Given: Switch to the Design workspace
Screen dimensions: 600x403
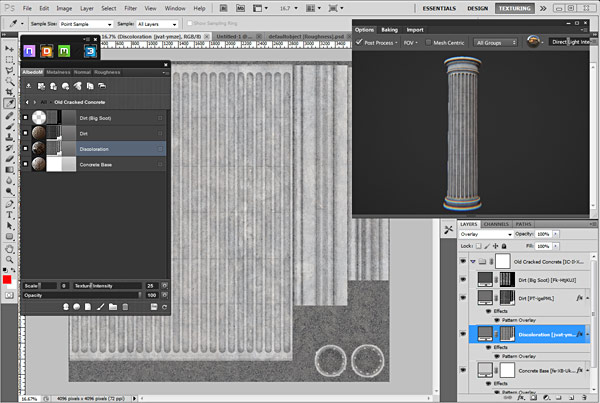Looking at the screenshot, I should tap(478, 8).
